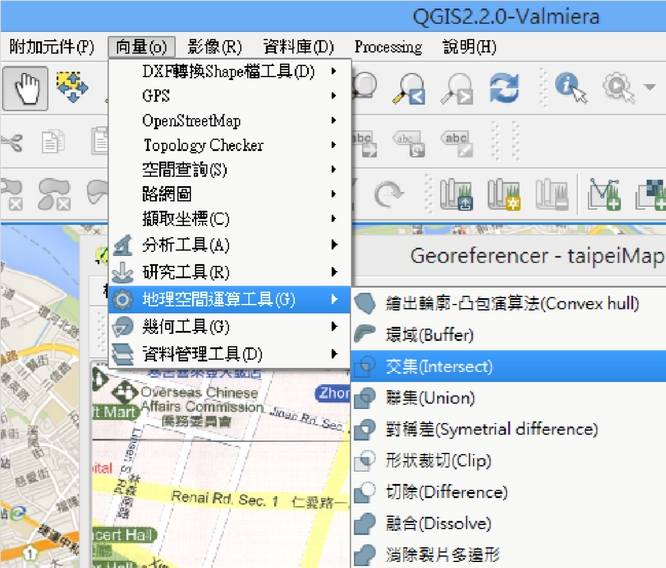Expand the 路網圖 submenu
This screenshot has width=666, height=568.
pos(230,194)
